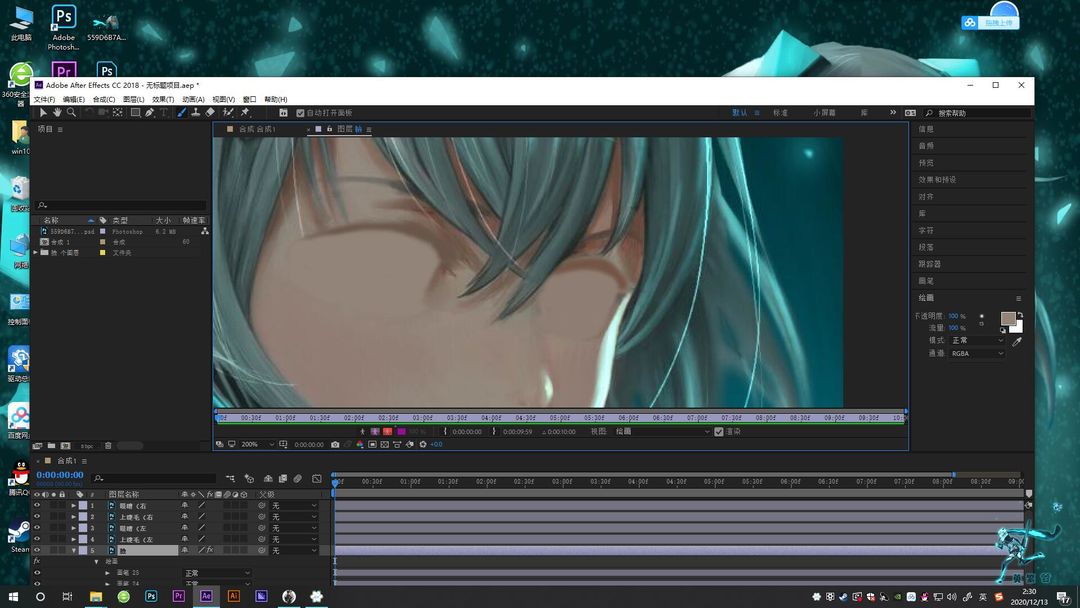Open the Photoshop taskbar icon

pos(151,596)
